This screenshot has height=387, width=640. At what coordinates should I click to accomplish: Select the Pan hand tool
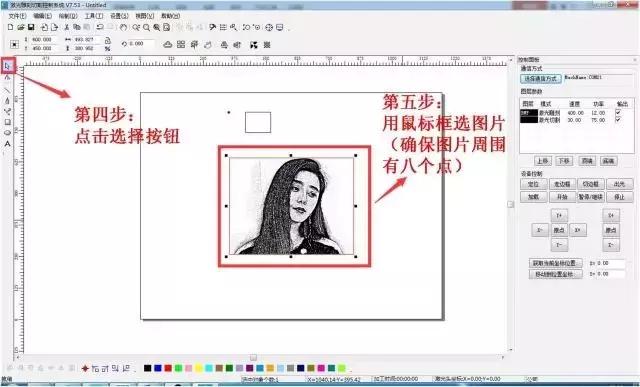(124, 27)
